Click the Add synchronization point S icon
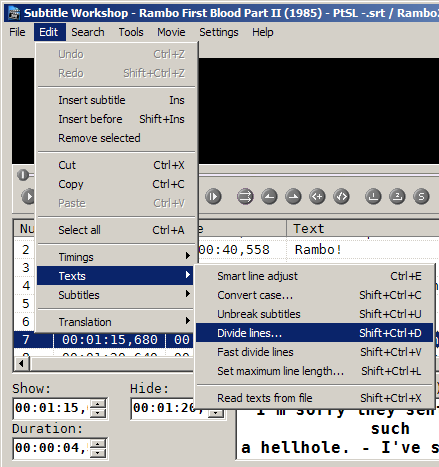The width and height of the screenshot is (439, 467). click(x=421, y=196)
